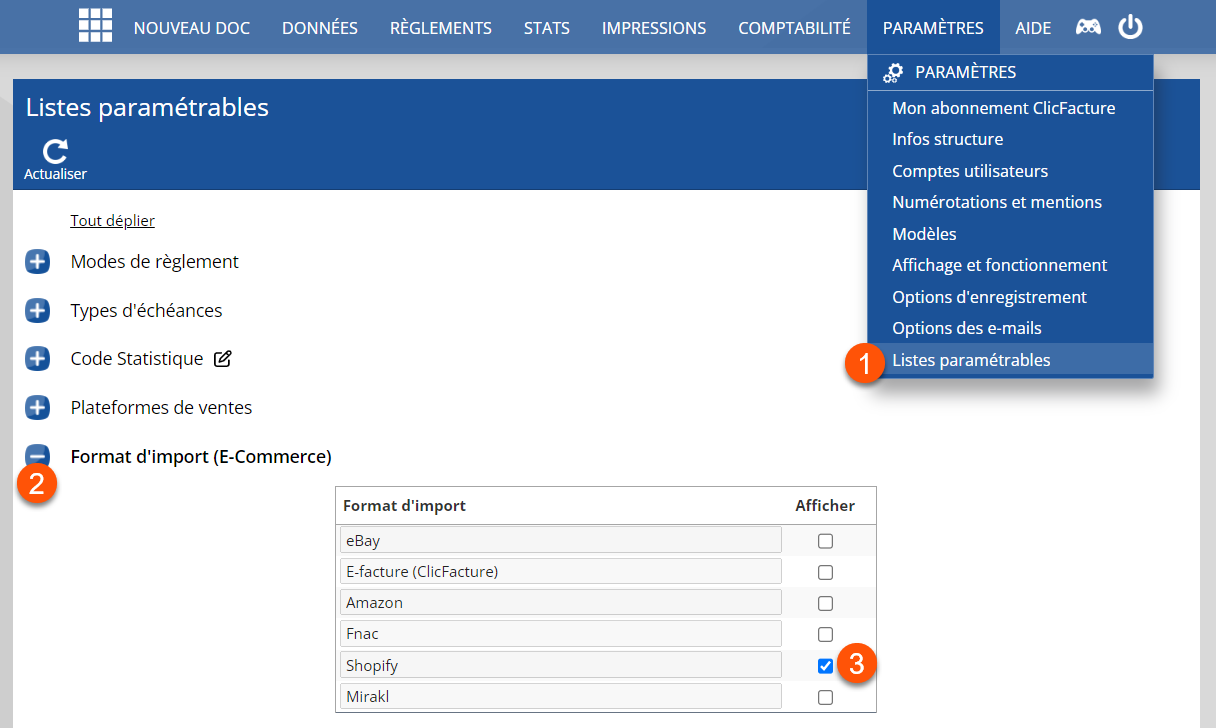Expand Code Statistique section
The image size is (1216, 728).
pyautogui.click(x=37, y=359)
